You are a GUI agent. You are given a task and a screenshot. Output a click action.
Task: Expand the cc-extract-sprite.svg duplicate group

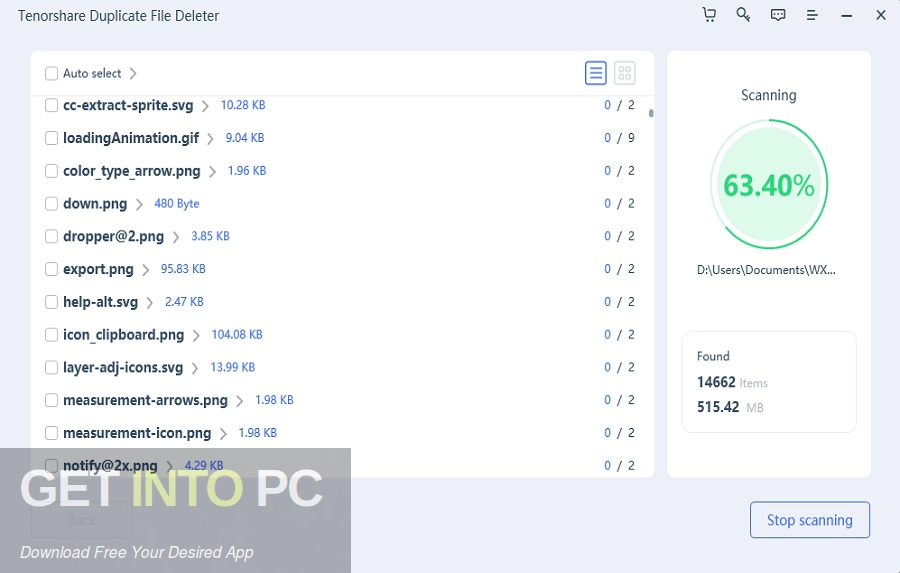[205, 106]
